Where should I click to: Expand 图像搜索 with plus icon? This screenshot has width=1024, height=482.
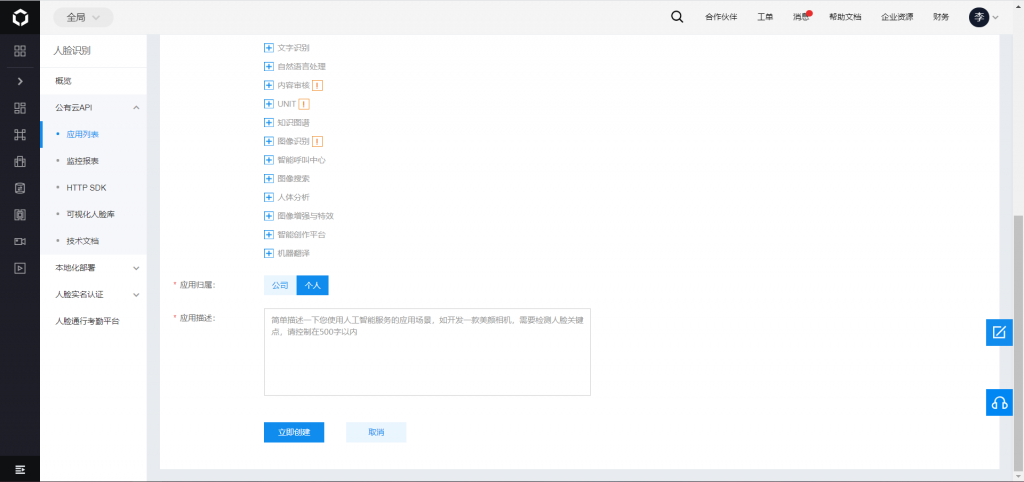(268, 178)
